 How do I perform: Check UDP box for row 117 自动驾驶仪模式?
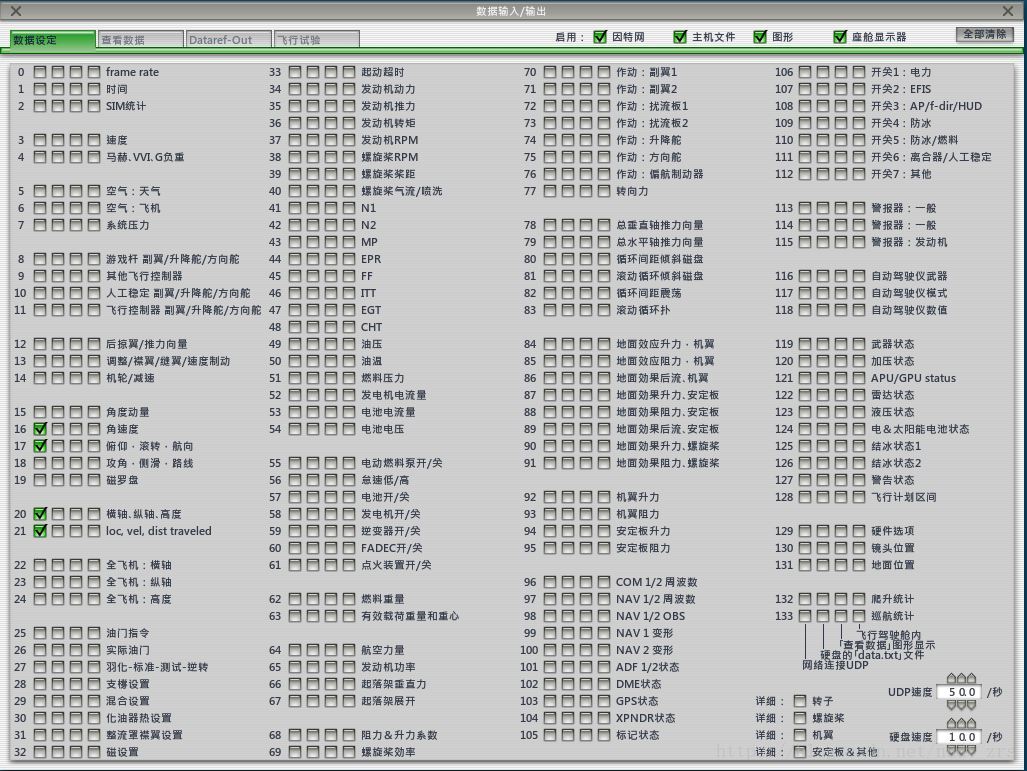click(x=805, y=293)
